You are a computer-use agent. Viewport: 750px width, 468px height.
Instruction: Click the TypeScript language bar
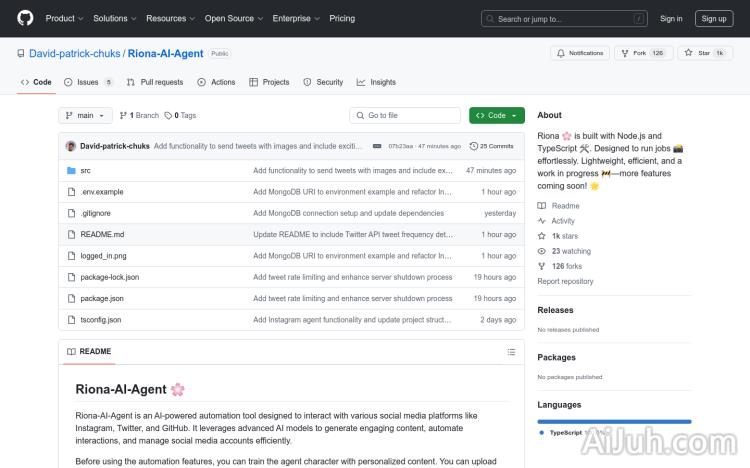click(613, 421)
